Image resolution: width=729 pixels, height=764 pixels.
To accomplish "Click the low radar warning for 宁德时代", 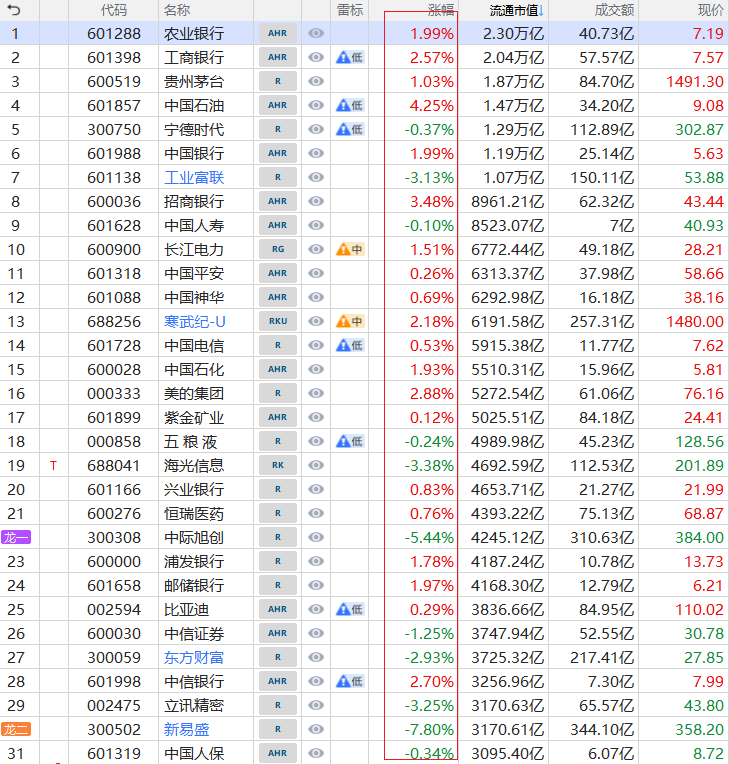I will pos(350,129).
